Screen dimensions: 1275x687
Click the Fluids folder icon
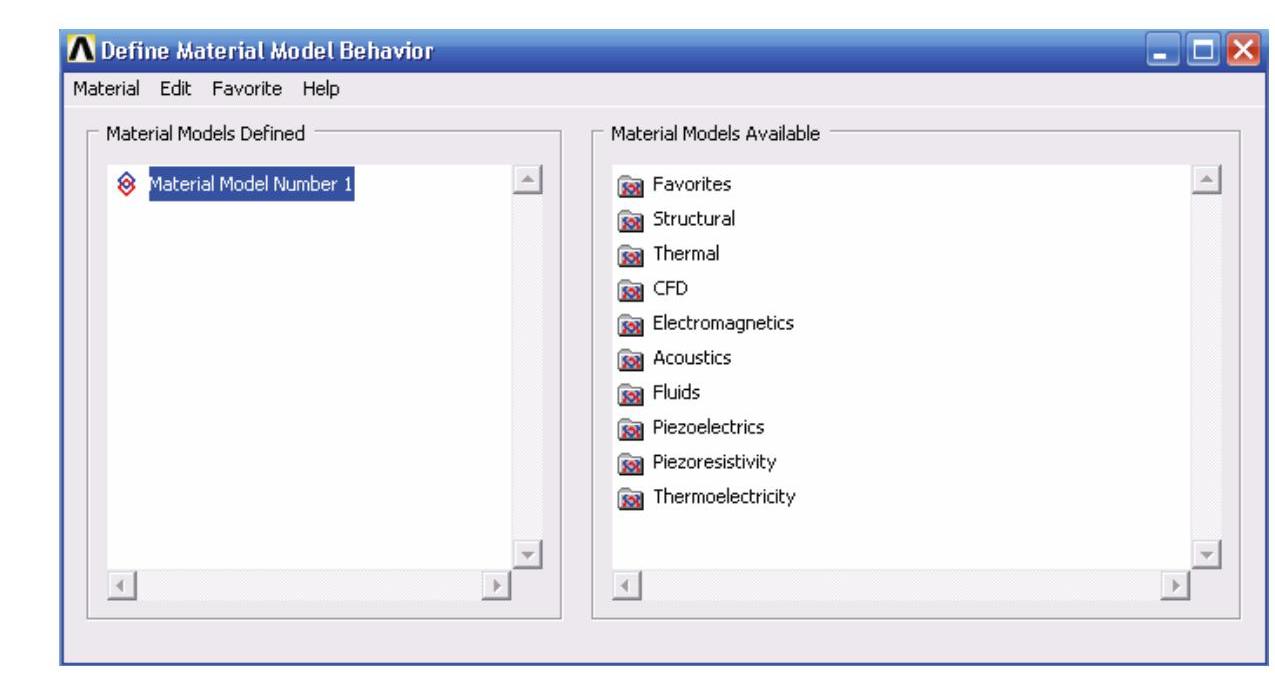(x=631, y=393)
